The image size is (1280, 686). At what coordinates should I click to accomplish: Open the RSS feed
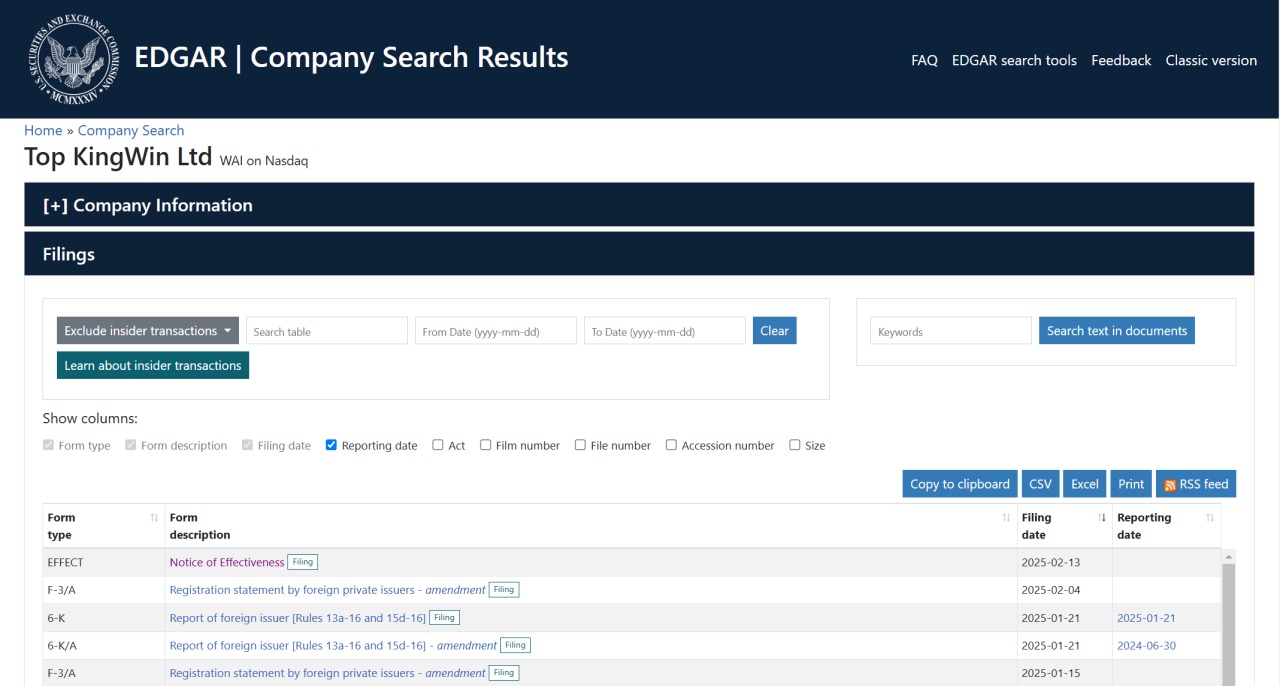[1196, 484]
